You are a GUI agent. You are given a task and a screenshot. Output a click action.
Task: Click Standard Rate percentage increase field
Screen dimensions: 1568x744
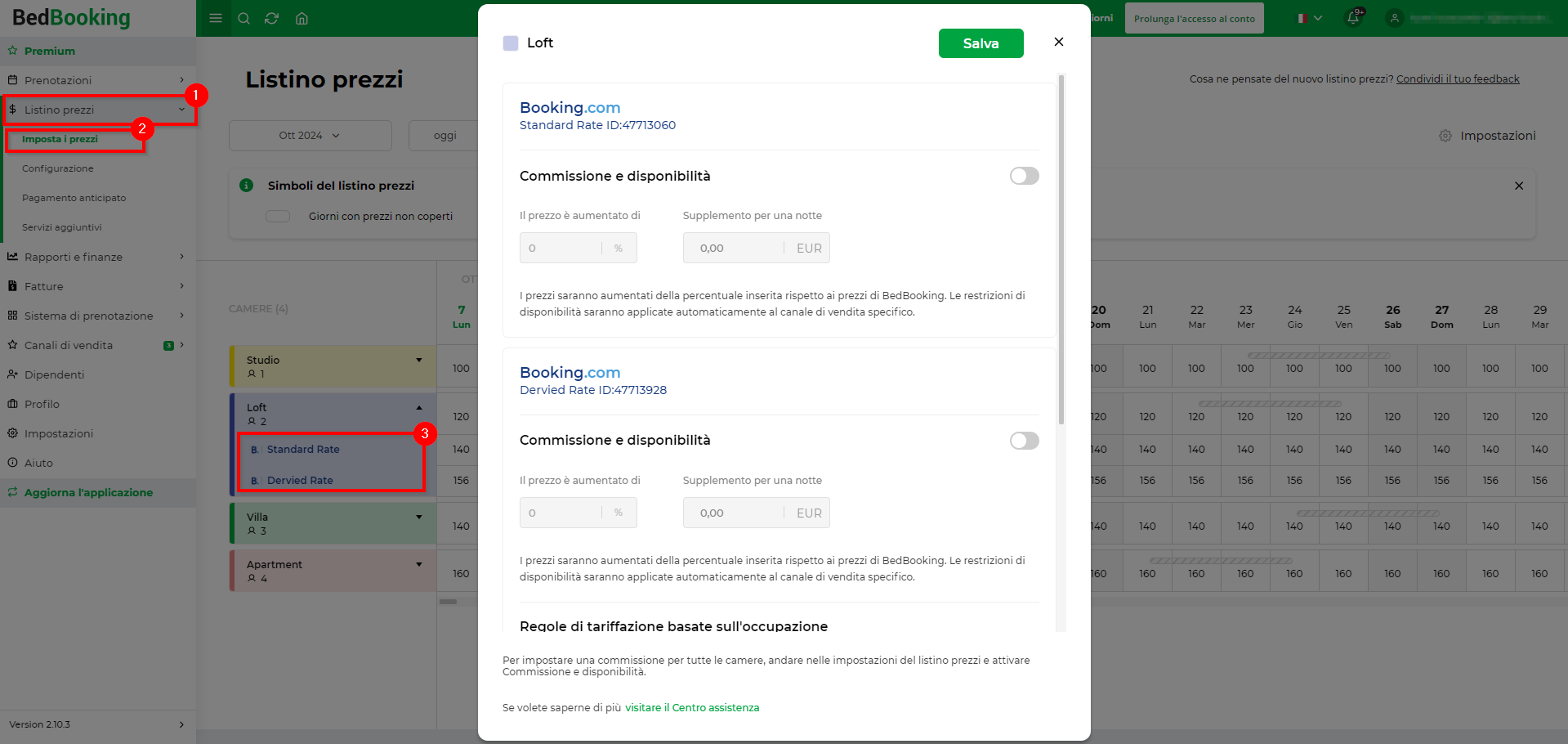[579, 248]
